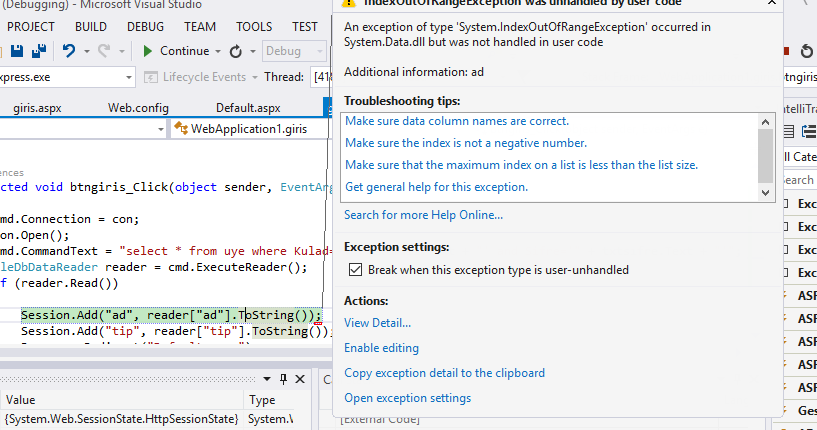
Task: Click the HttpSessionState value cell
Action: point(121,419)
